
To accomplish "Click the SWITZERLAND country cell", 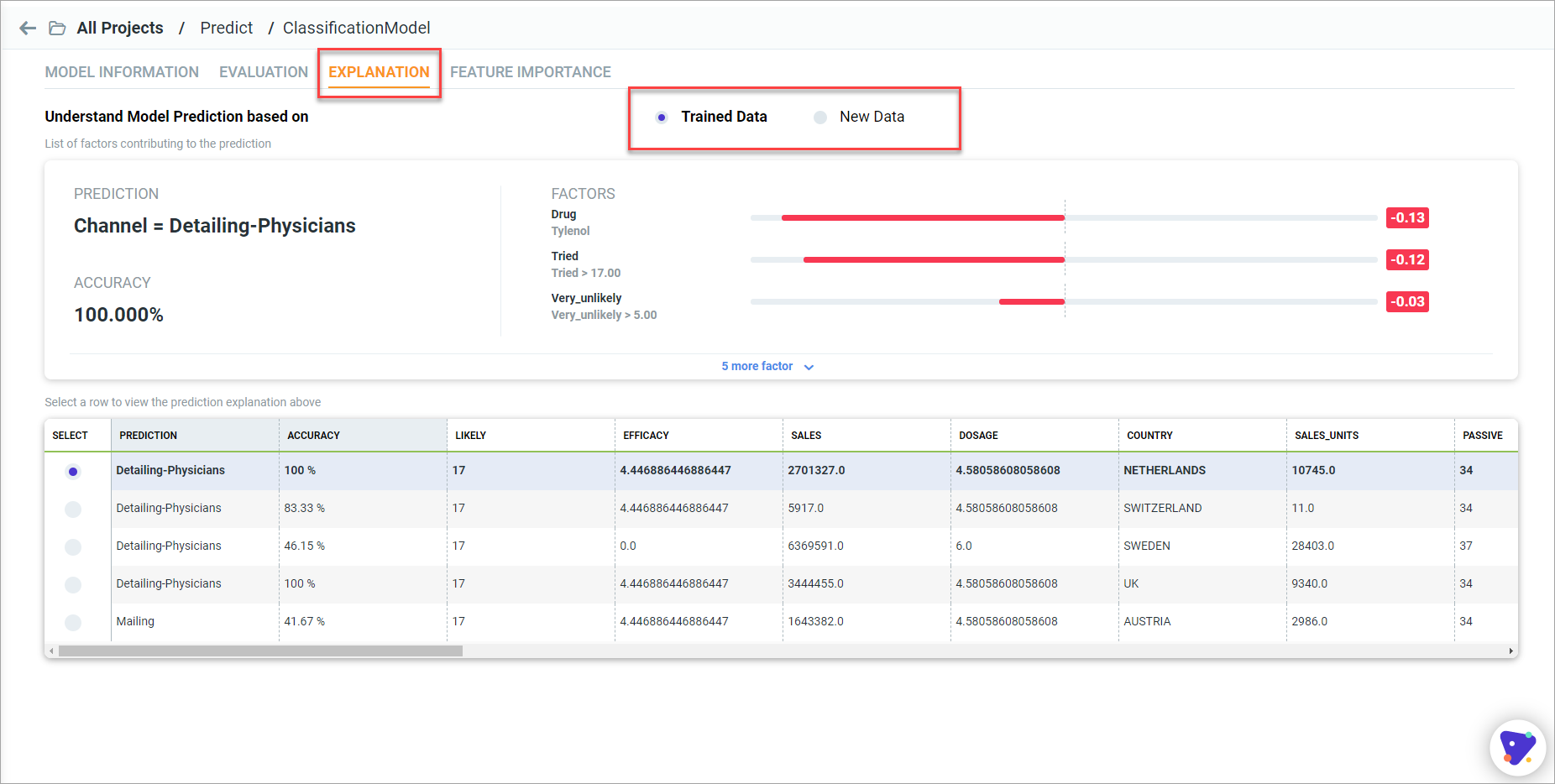I will (1202, 509).
